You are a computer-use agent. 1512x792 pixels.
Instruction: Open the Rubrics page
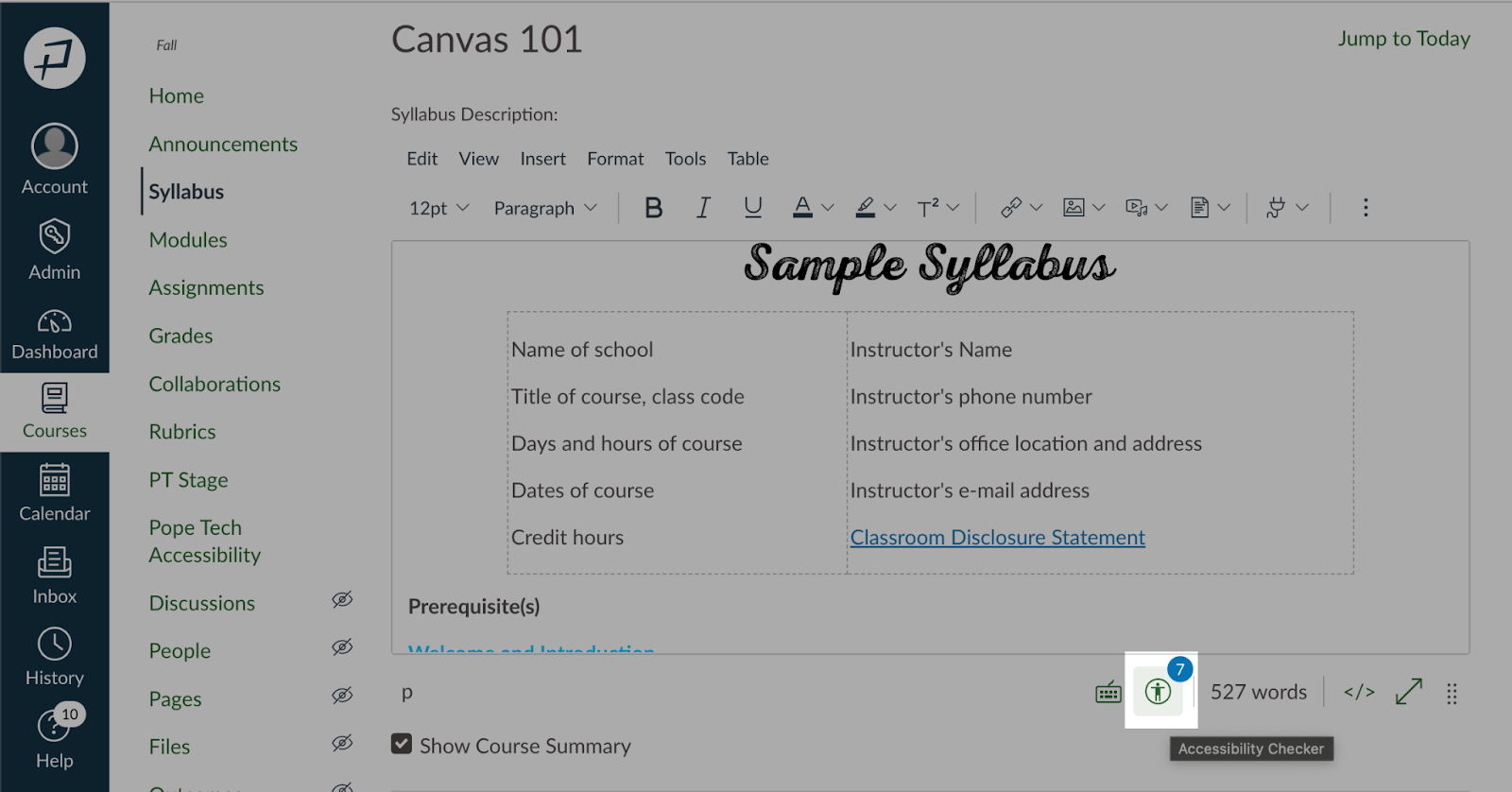pos(182,432)
